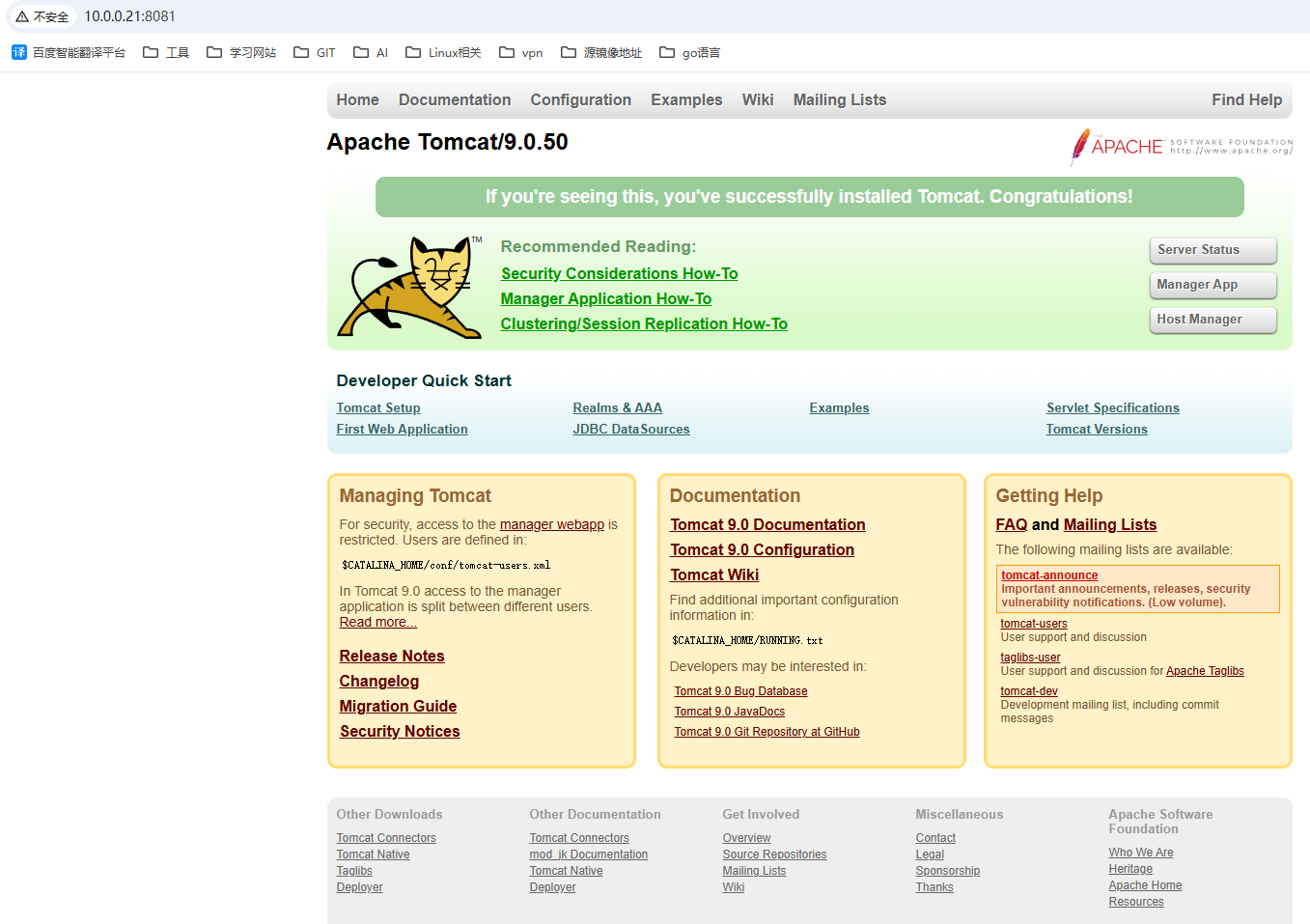Click Read more... in Managing Tomcat
Screen dimensions: 1310x924
pos(377,622)
